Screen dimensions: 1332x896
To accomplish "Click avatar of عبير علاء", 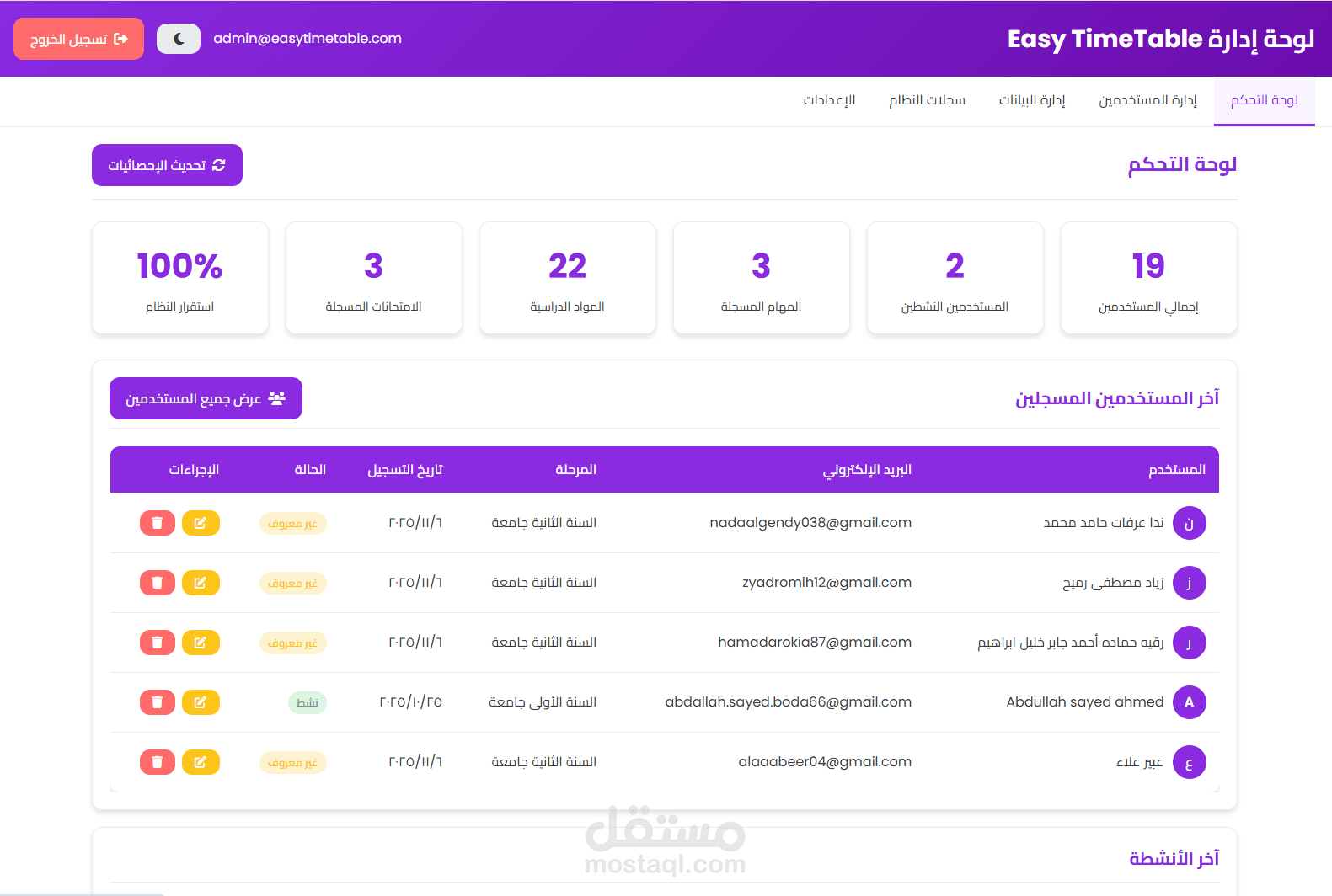I will point(1190,762).
